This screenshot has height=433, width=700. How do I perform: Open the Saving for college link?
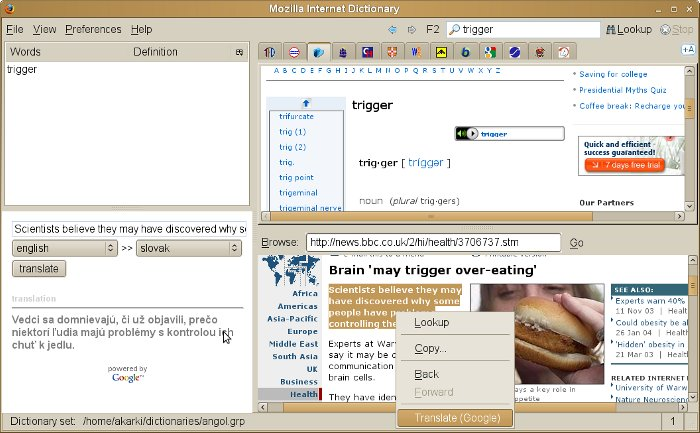(613, 74)
